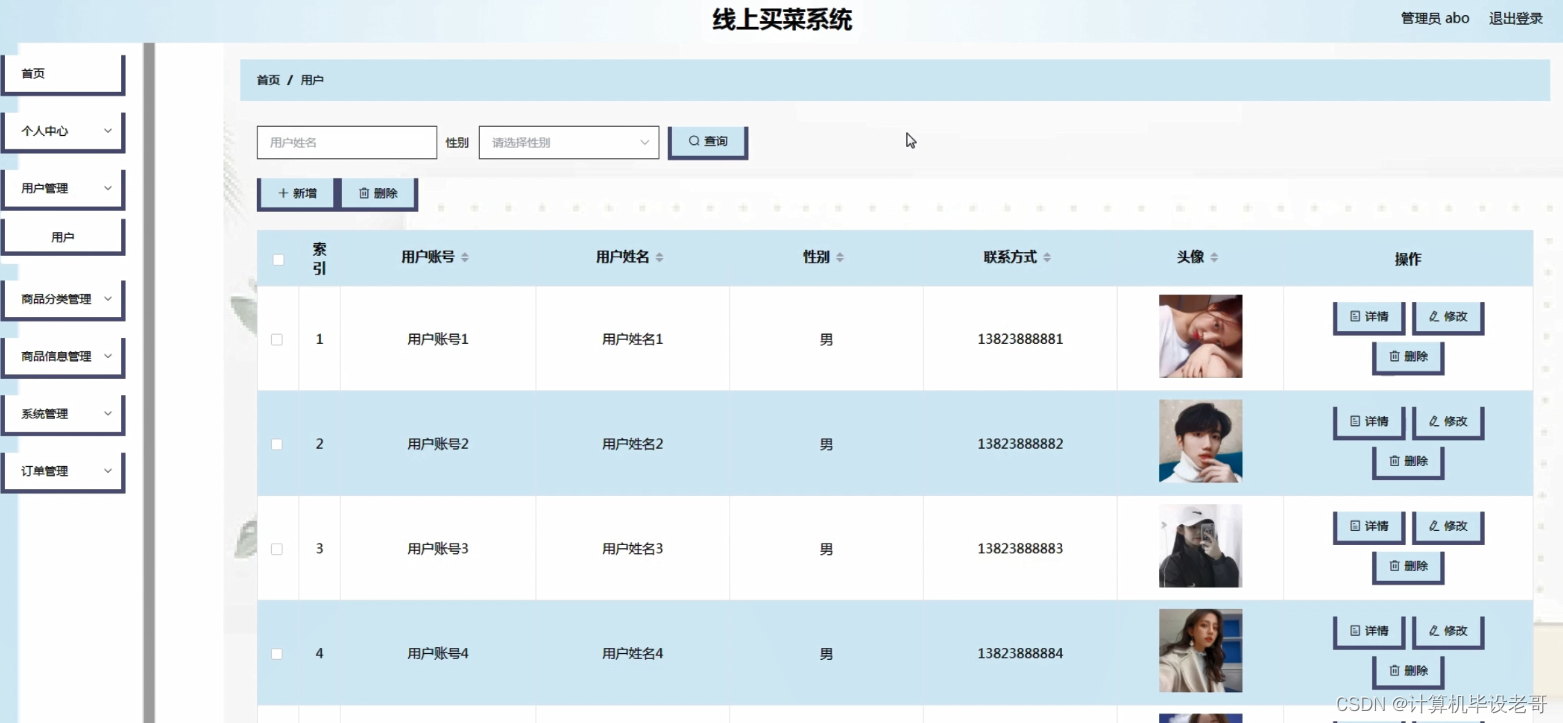The image size is (1563, 723).
Task: Click the 新增 add button
Action: point(298,194)
